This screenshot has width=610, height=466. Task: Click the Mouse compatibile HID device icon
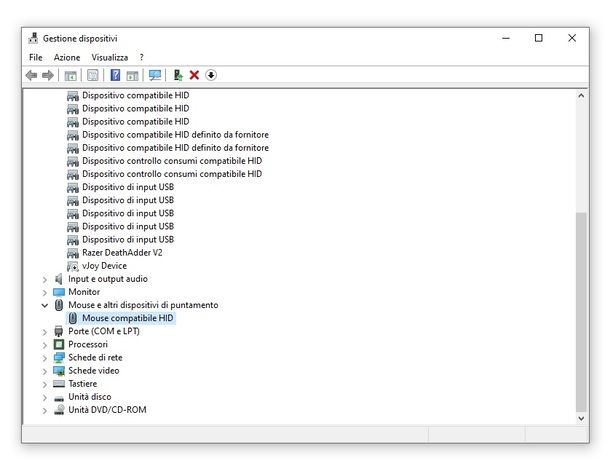click(73, 318)
